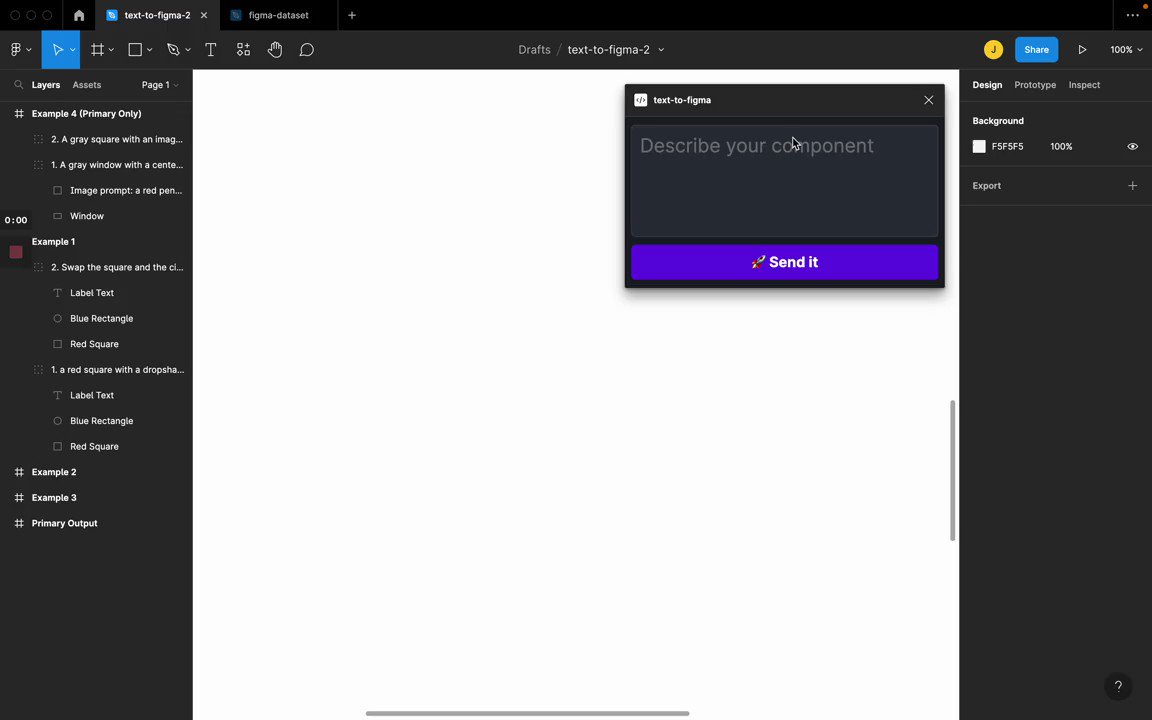Add an export setting with plus icon
Viewport: 1152px width, 720px height.
click(1132, 185)
